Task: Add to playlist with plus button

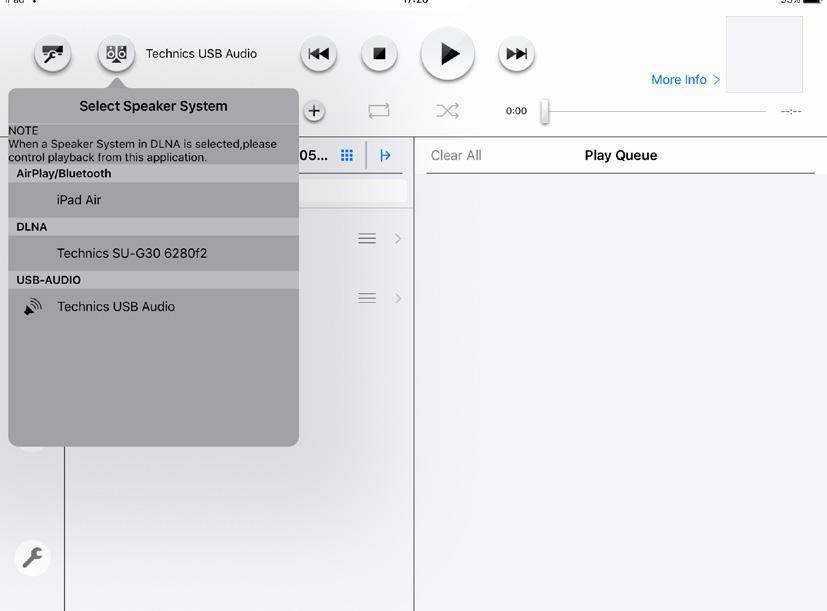Action: (314, 111)
